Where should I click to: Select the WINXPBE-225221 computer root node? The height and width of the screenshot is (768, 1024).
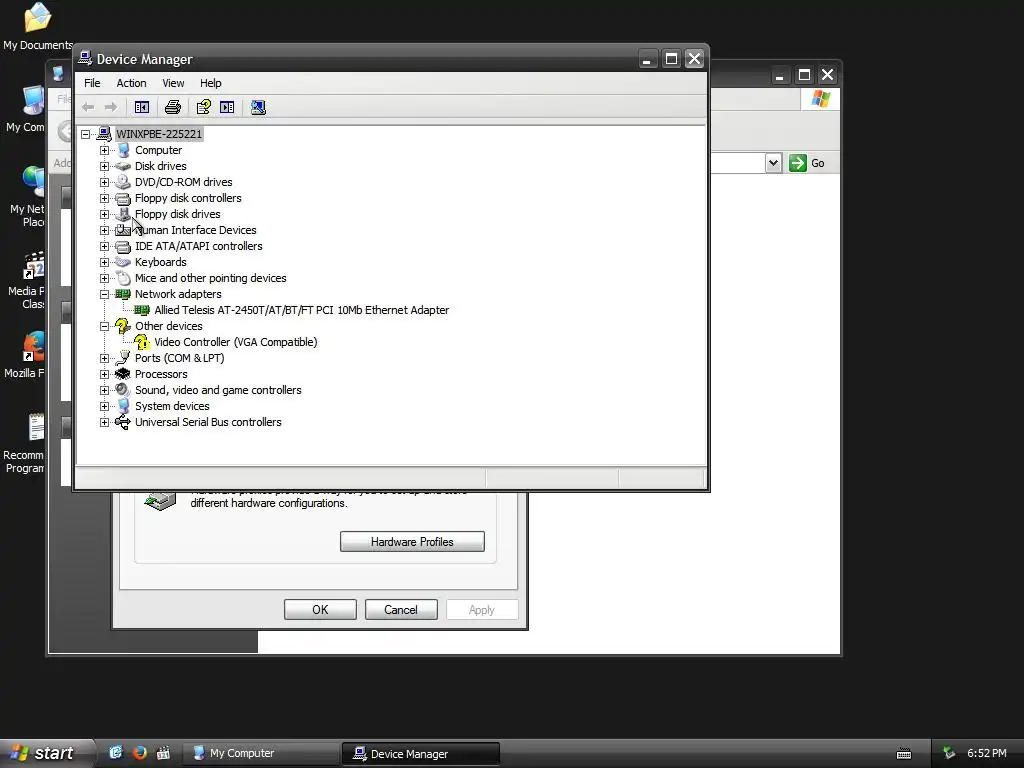click(159, 134)
